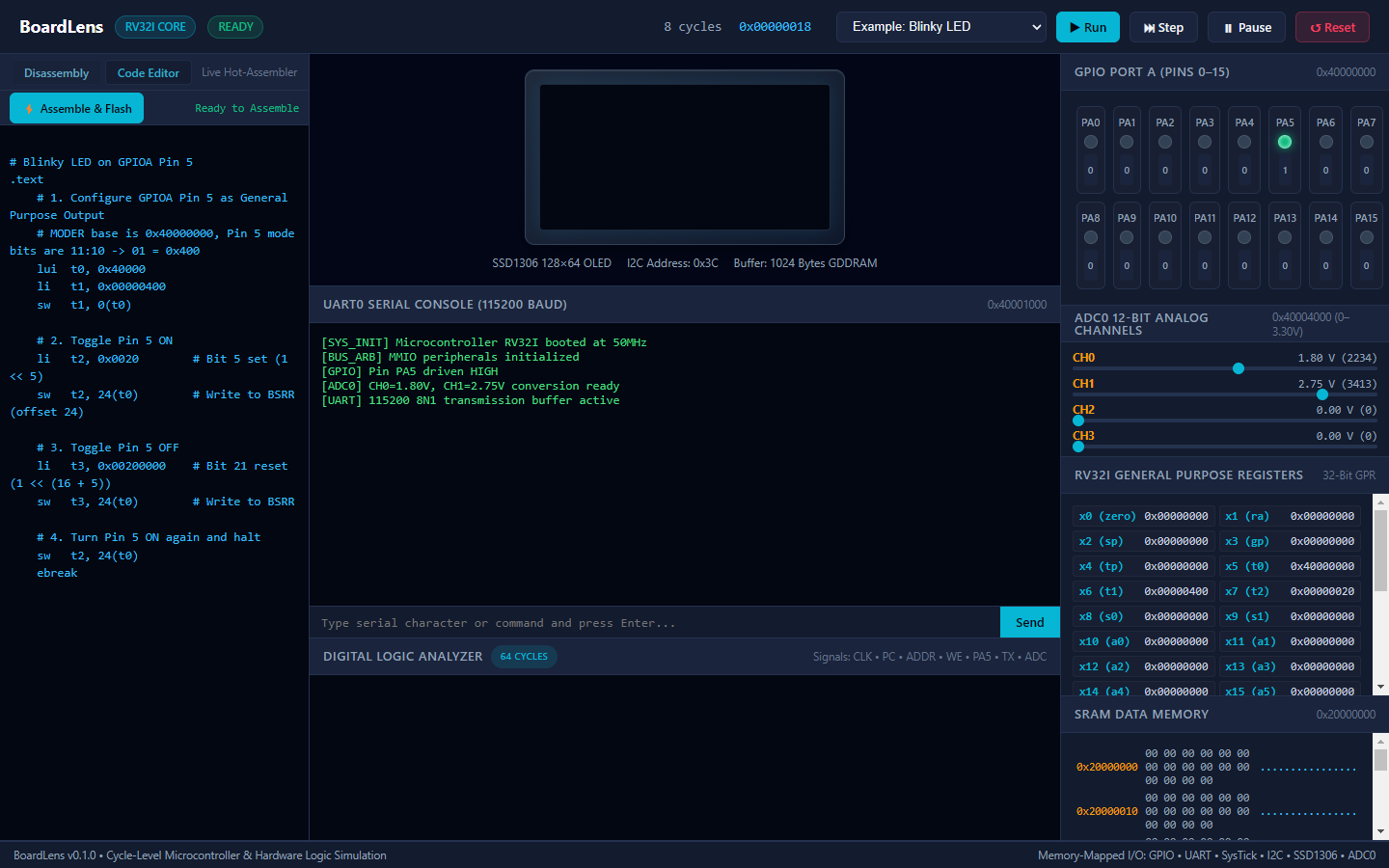Toggle GPIO pin PA1 indicator
The width and height of the screenshot is (1389, 868).
point(1127,142)
